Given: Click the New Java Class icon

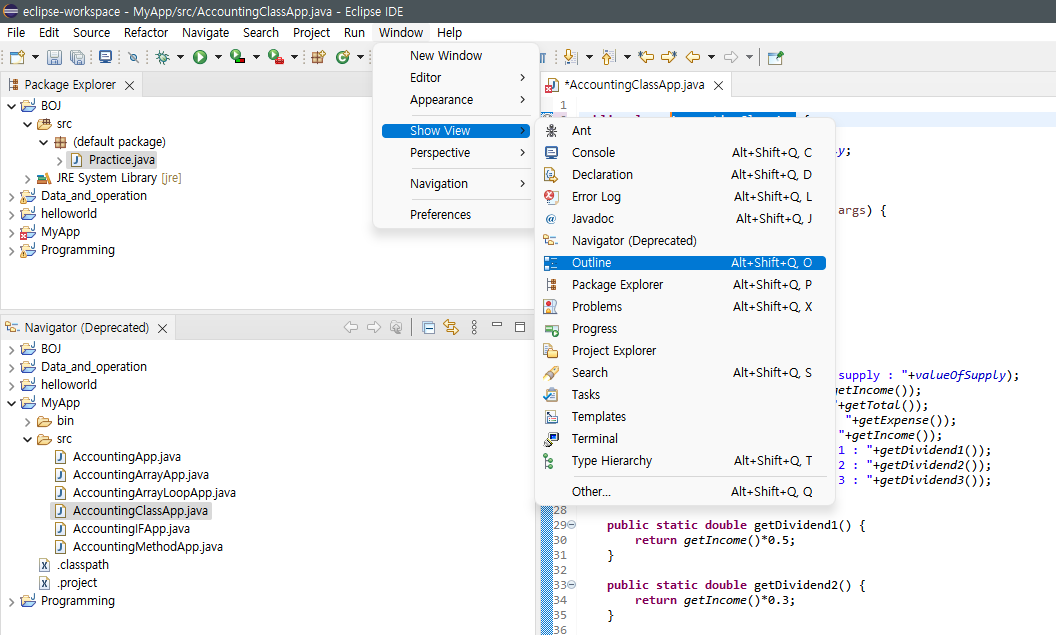Looking at the screenshot, I should (x=343, y=57).
